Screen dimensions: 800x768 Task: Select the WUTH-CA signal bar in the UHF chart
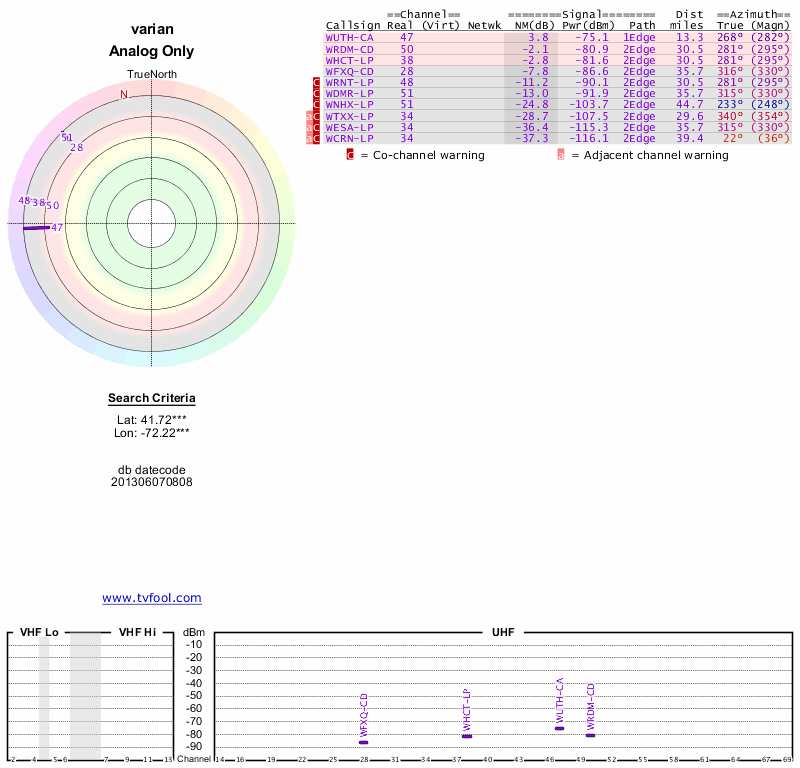[x=559, y=728]
